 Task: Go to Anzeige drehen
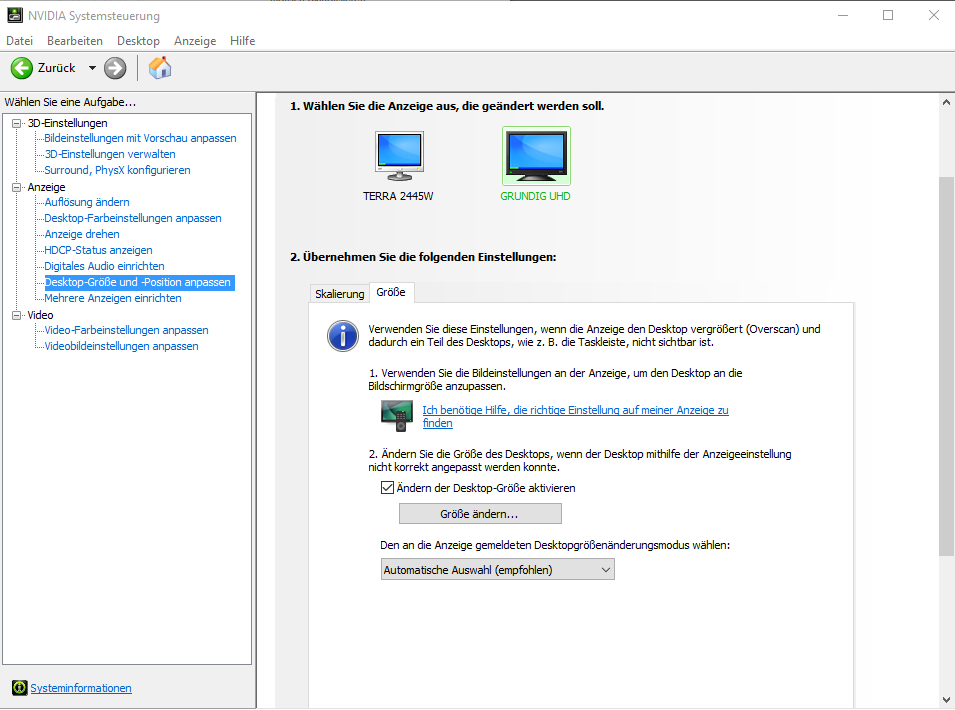click(82, 234)
